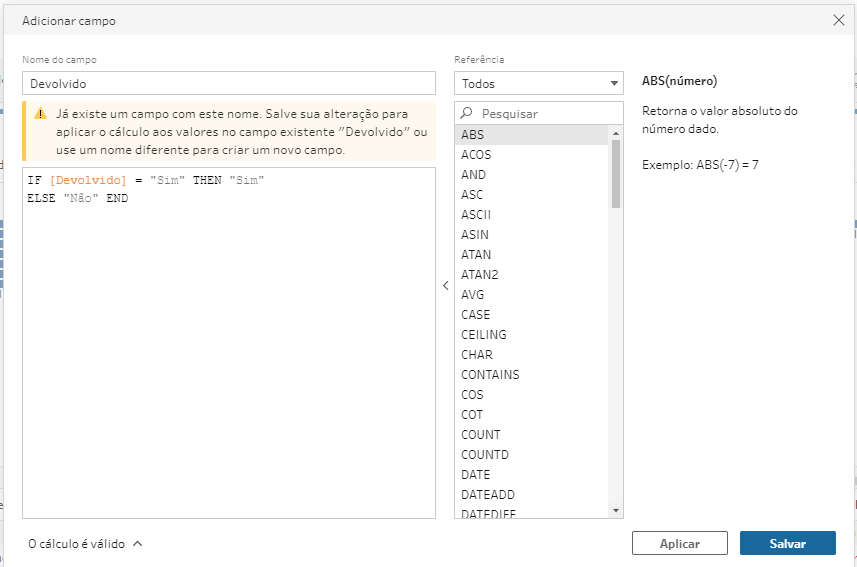Select the ATAN function
Viewport: 857px width, 567px height.
(531, 255)
